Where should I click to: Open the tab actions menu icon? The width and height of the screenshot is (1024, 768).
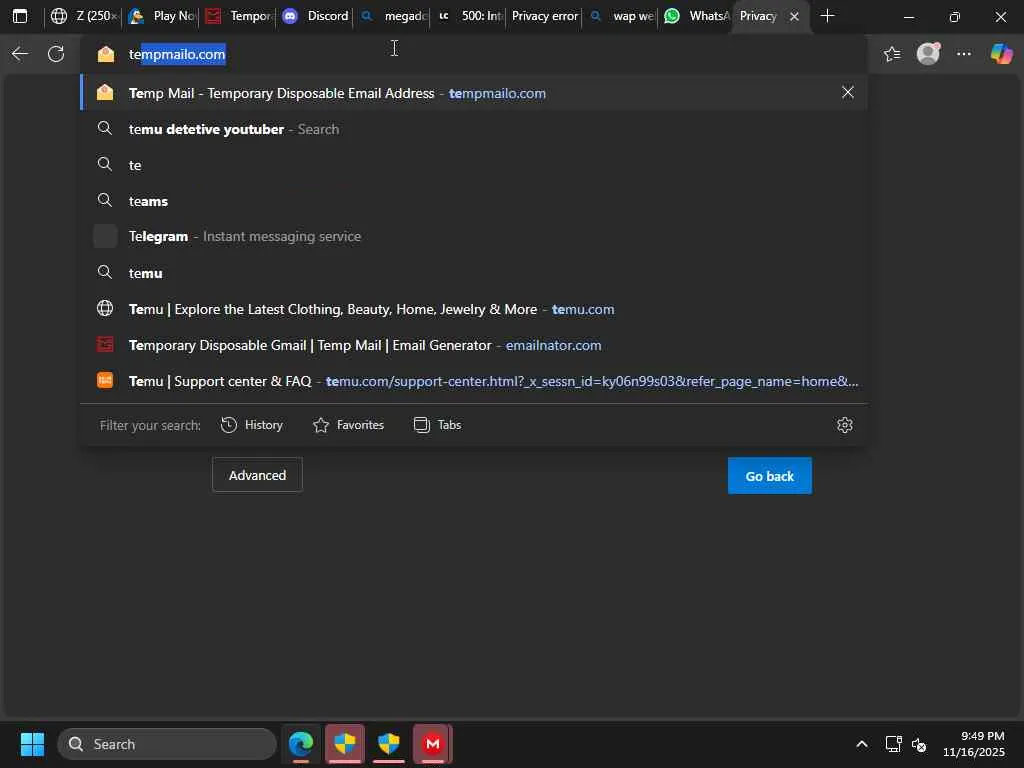pos(20,16)
